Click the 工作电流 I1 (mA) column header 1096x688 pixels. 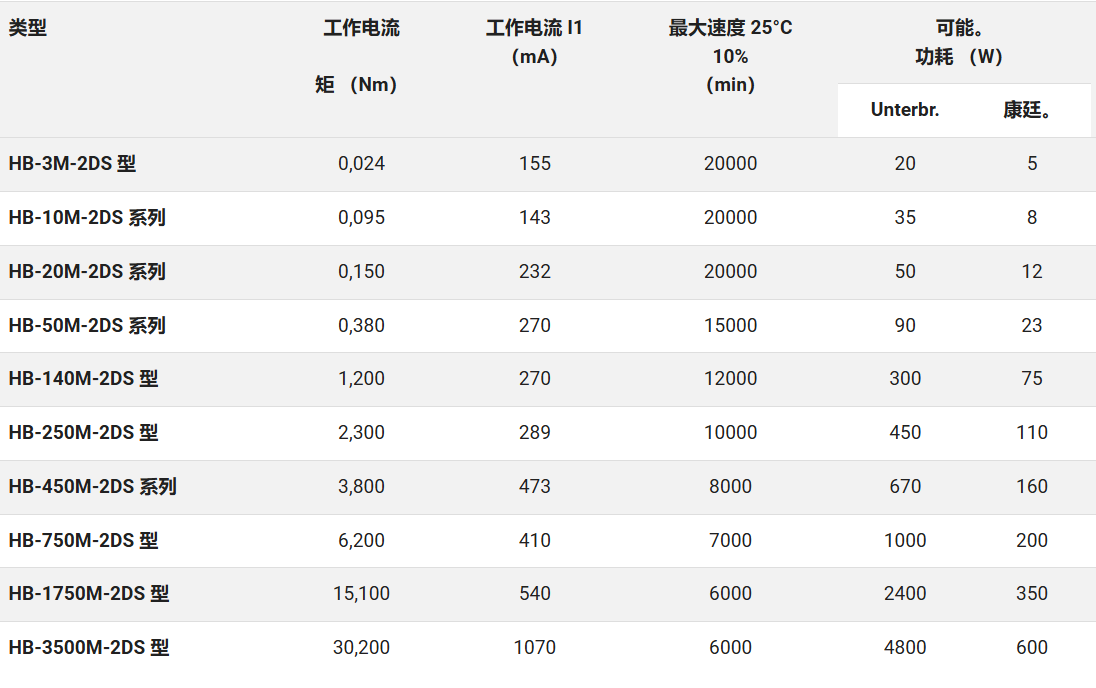[534, 42]
